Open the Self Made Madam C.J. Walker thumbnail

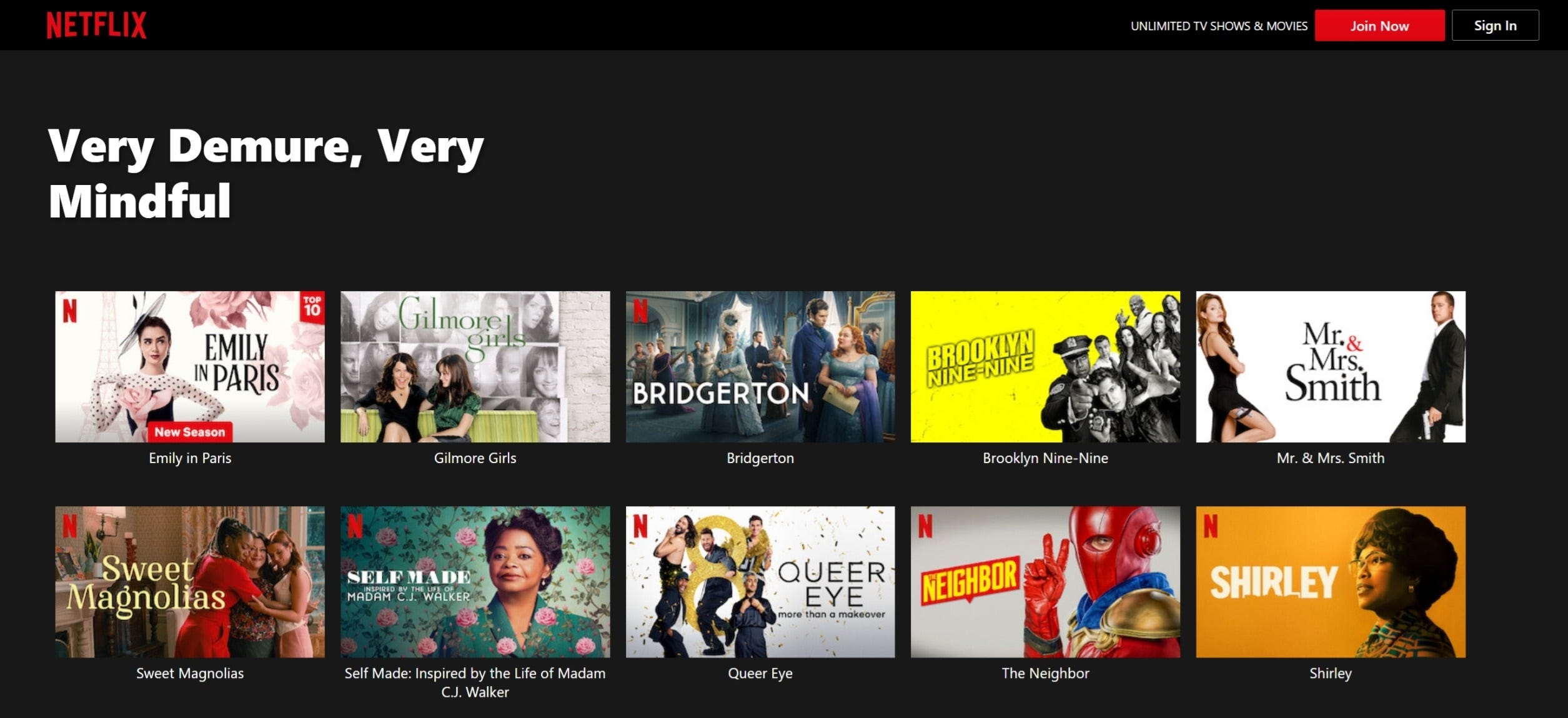pyautogui.click(x=475, y=582)
